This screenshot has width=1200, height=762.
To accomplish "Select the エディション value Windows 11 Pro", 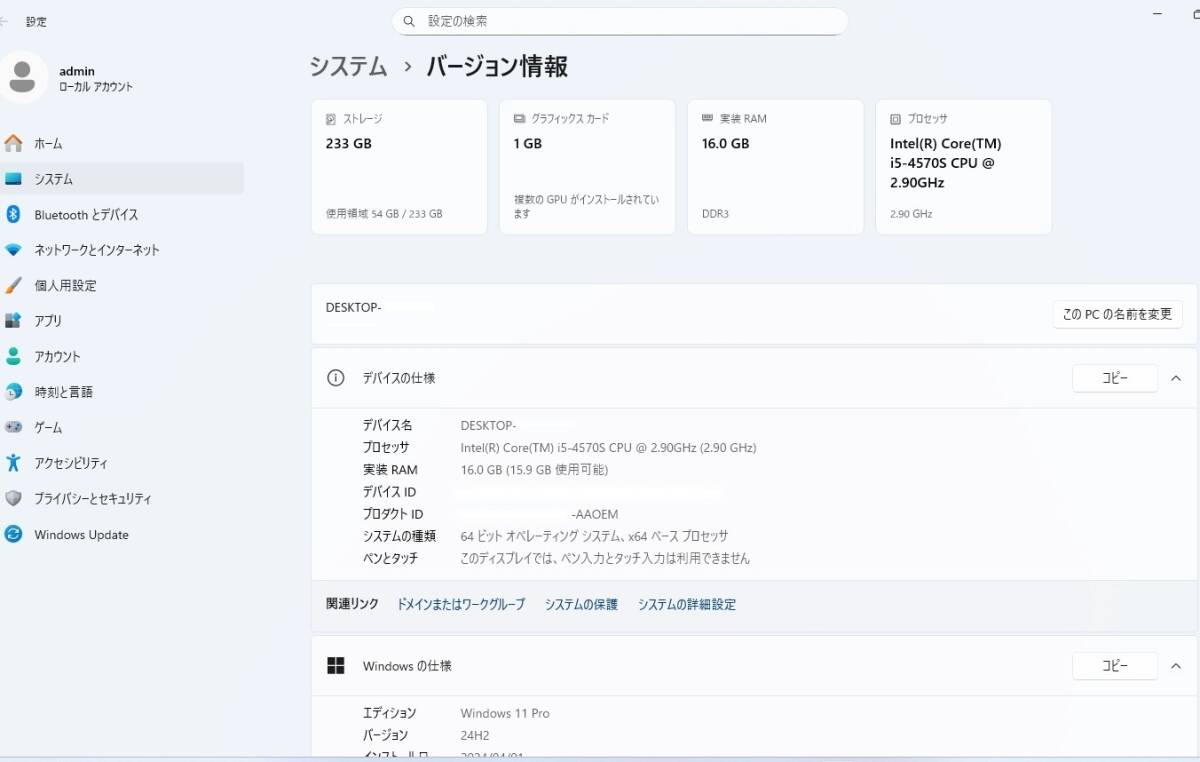I will pyautogui.click(x=505, y=713).
